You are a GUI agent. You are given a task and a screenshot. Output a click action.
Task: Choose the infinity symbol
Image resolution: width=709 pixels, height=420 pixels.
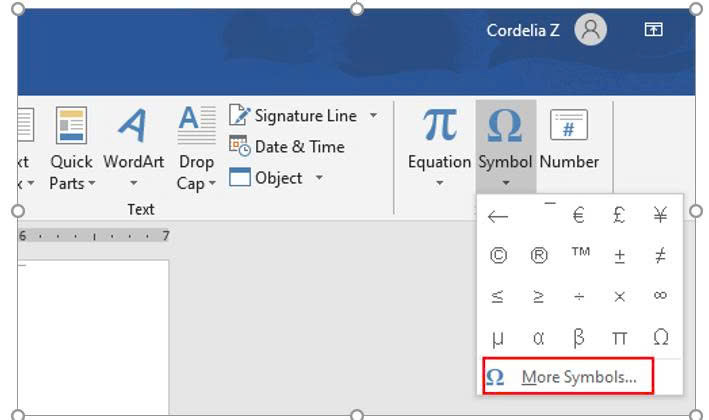[660, 296]
